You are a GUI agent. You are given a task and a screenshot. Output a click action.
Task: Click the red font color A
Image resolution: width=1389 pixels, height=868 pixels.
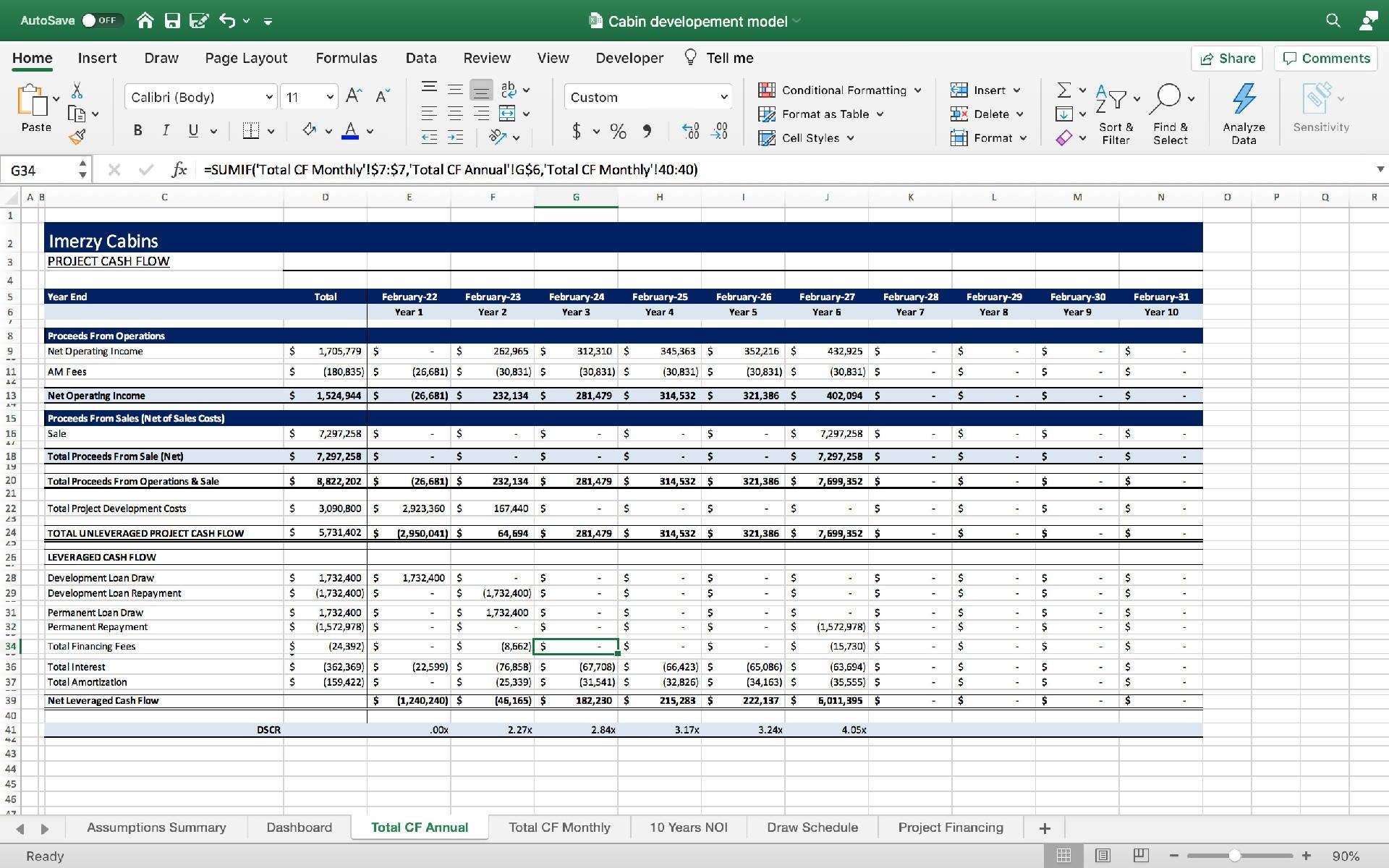tap(350, 130)
